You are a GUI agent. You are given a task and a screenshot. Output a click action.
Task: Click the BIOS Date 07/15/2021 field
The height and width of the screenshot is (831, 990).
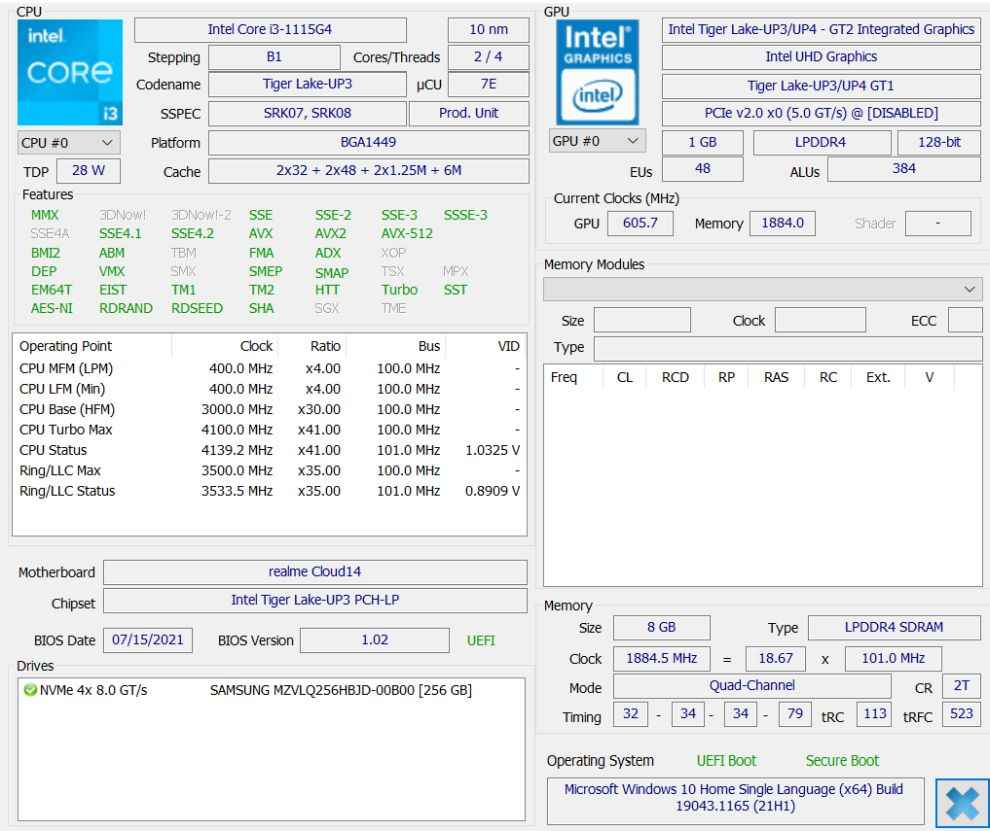click(148, 640)
